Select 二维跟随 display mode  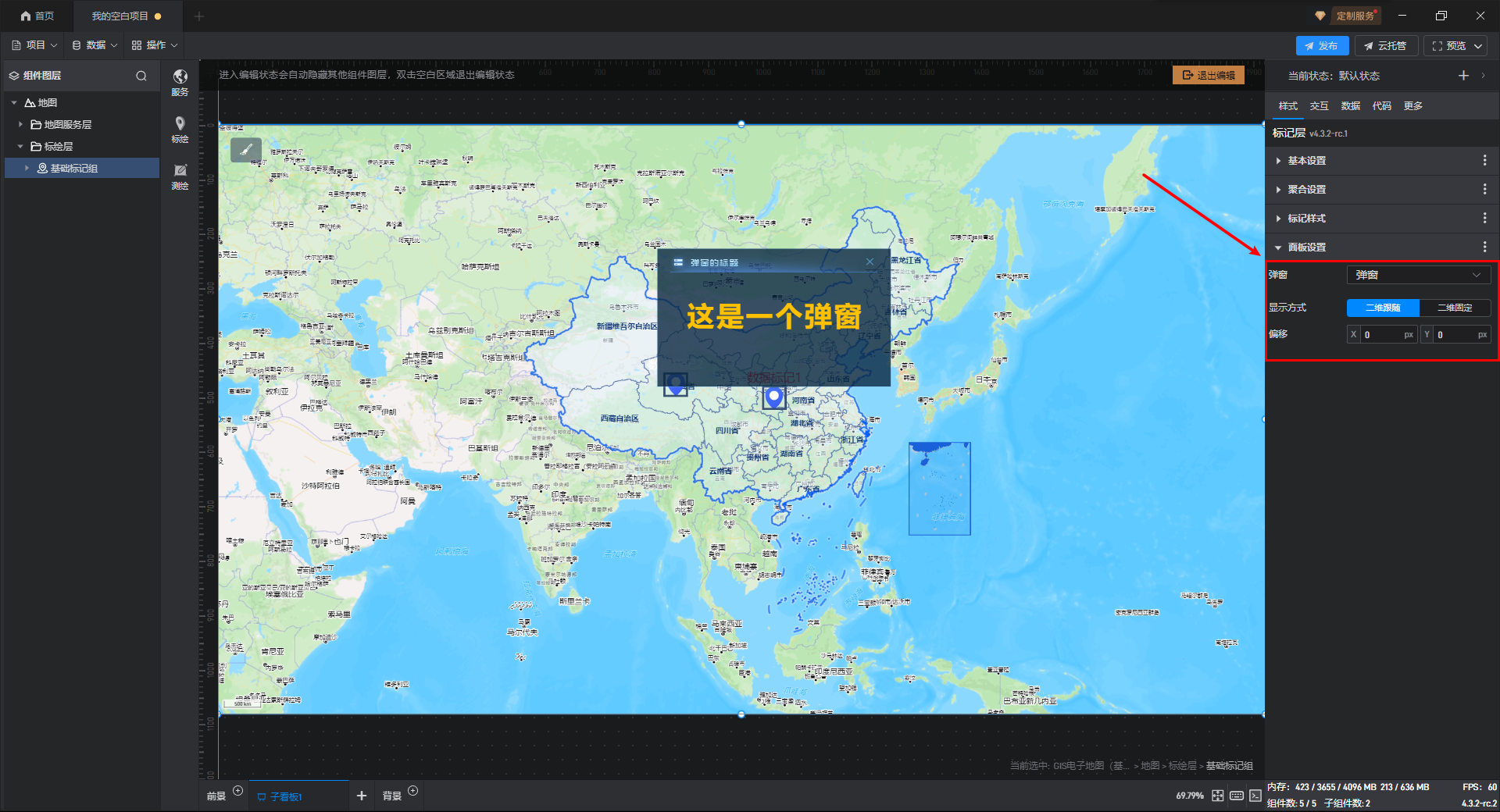point(1383,308)
